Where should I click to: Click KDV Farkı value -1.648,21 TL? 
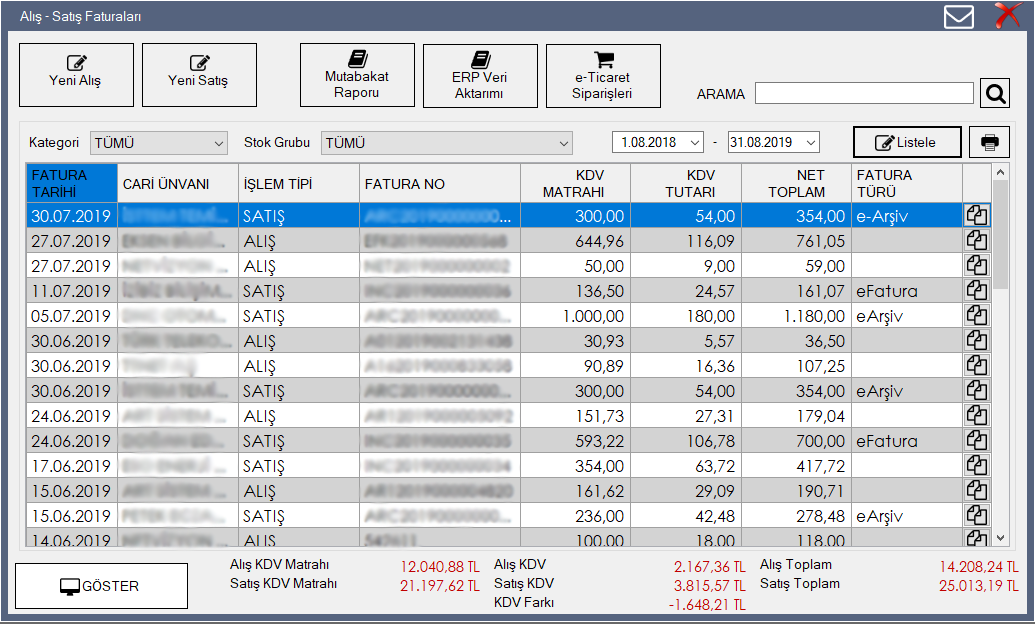point(706,605)
